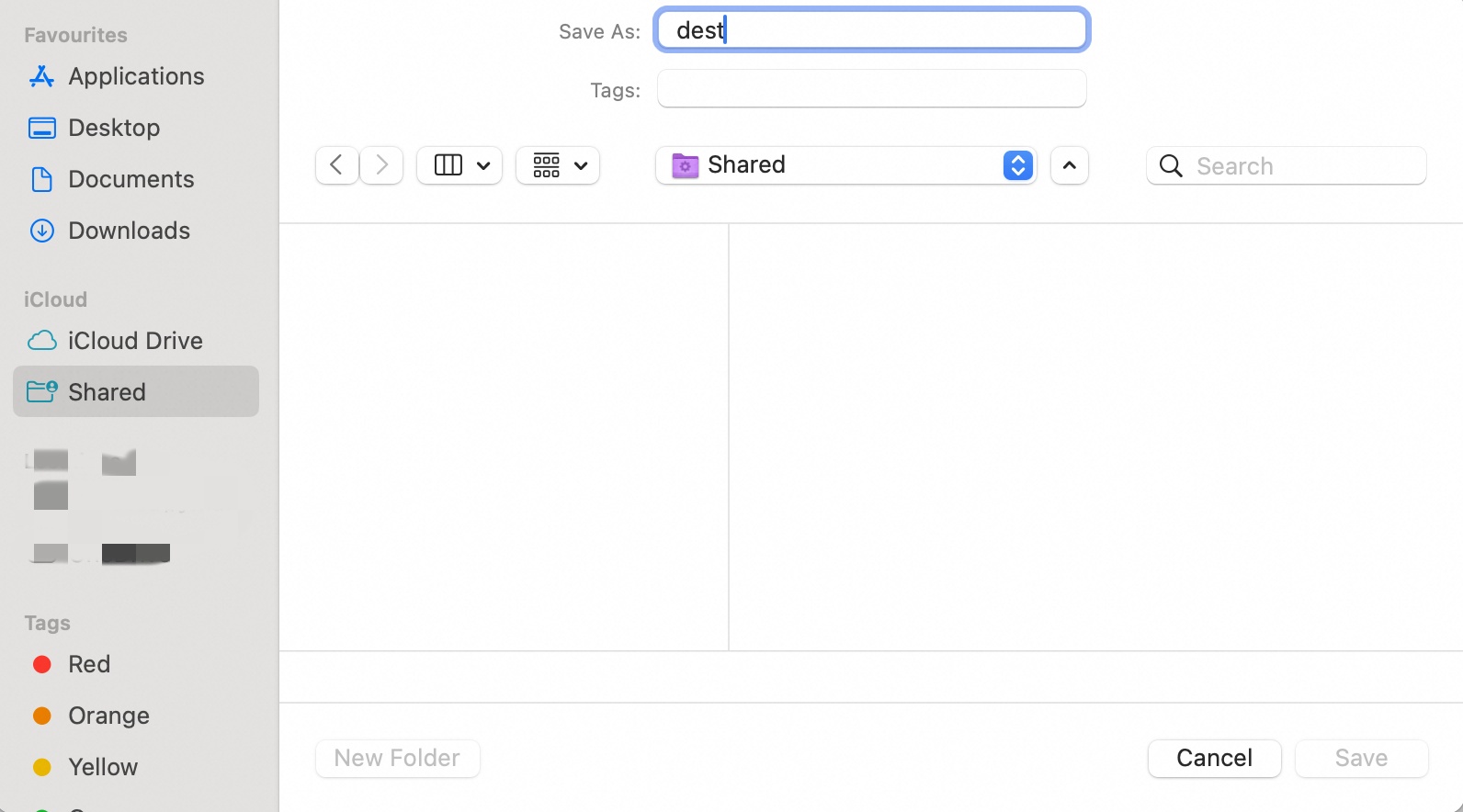1463x812 pixels.
Task: Open Desktop from the sidebar
Action: (114, 128)
